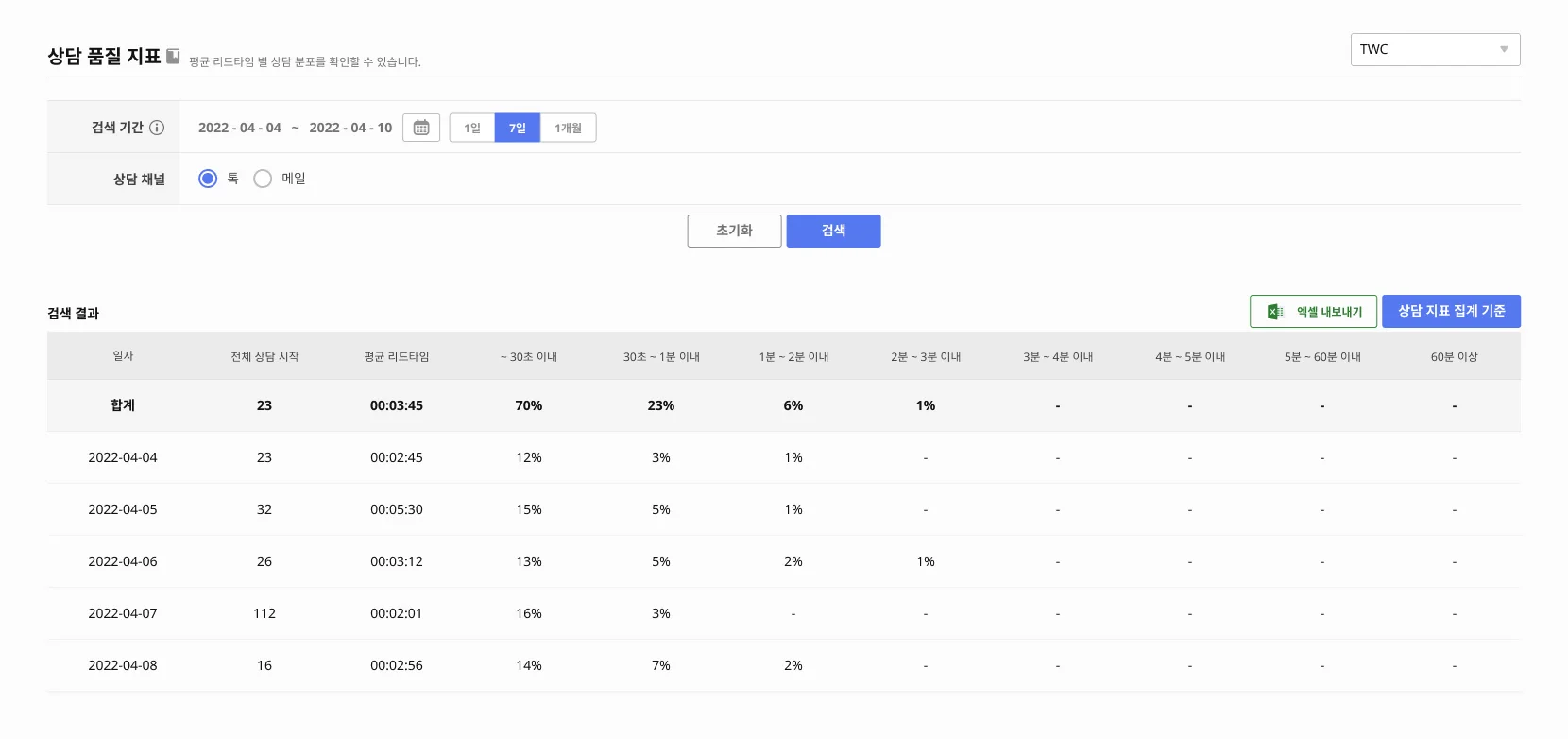The width and height of the screenshot is (1568, 739).
Task: Select the 7일 period tab
Action: (518, 128)
